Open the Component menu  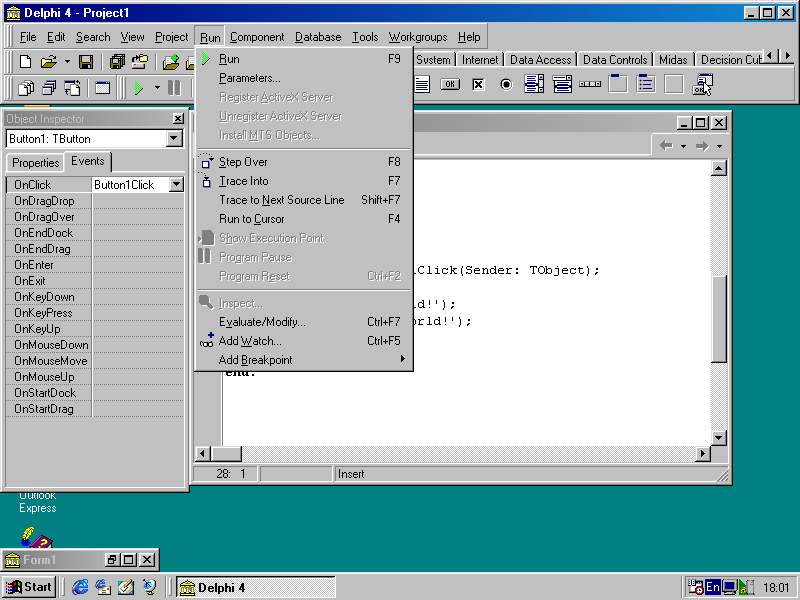[x=257, y=37]
